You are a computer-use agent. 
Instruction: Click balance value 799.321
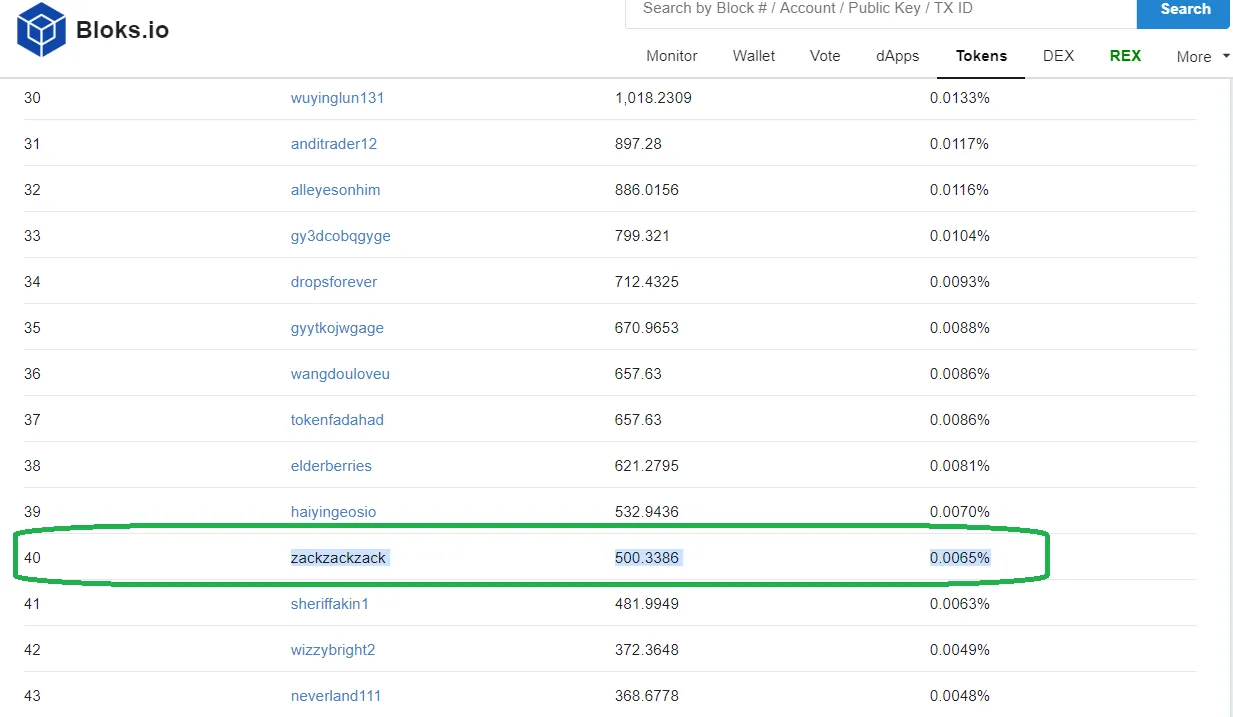click(642, 236)
